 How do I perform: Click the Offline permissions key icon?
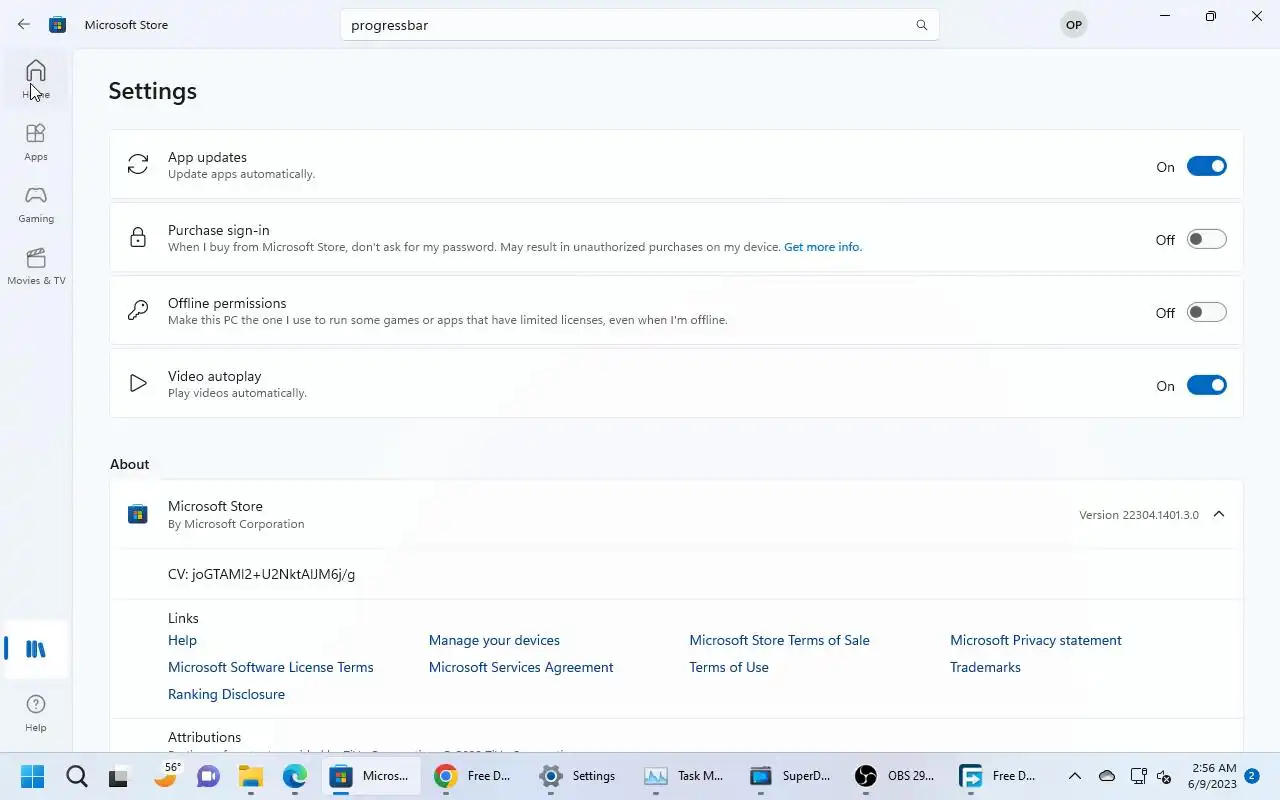[x=138, y=310]
